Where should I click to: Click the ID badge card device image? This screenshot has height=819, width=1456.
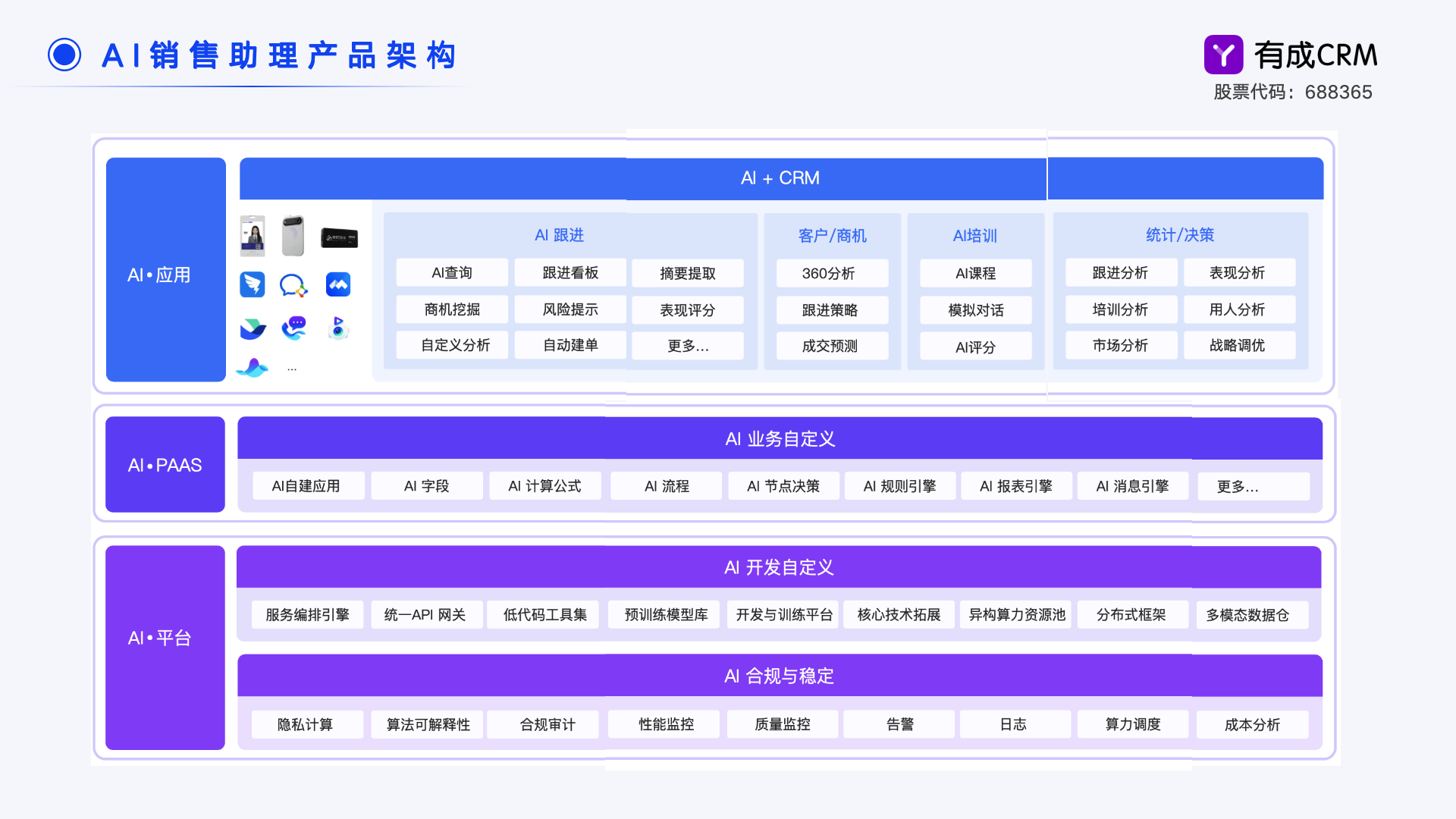coord(253,236)
